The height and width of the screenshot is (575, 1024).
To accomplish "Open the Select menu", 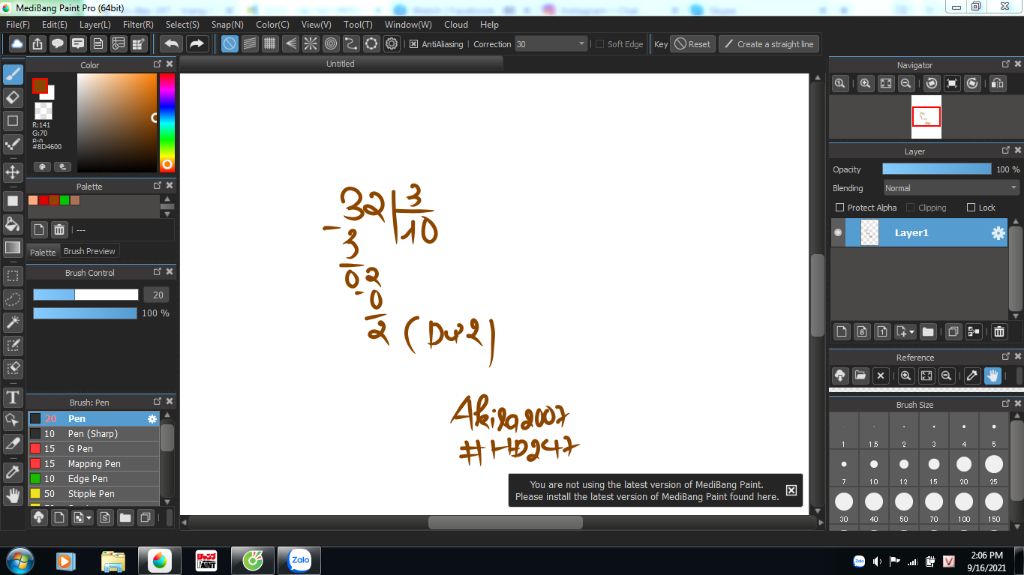I will [182, 24].
